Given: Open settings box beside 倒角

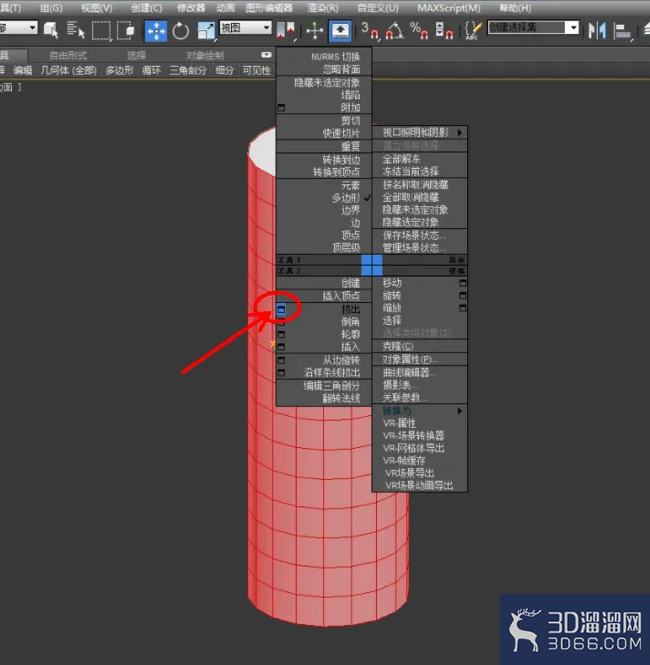Looking at the screenshot, I should click(x=281, y=323).
